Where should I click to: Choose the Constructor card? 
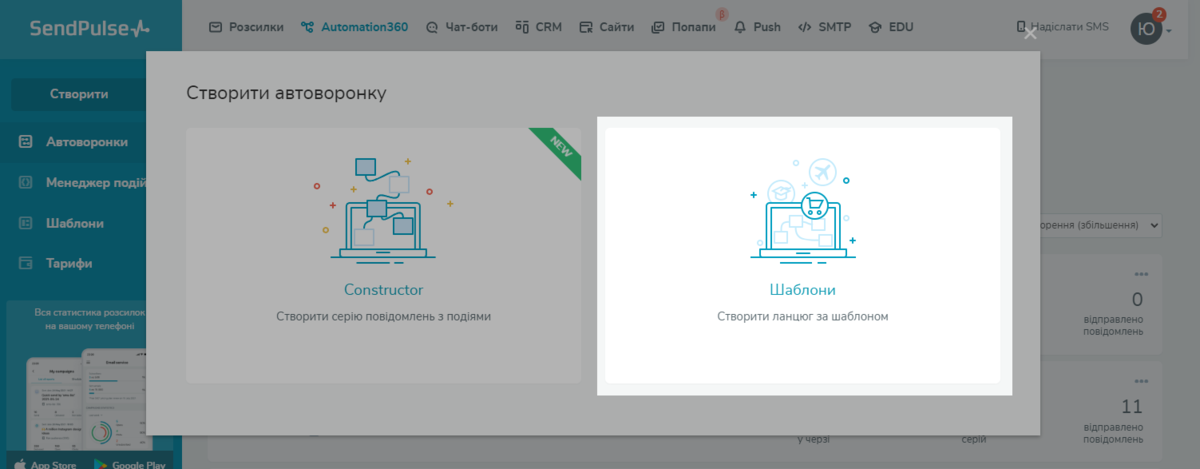point(383,255)
